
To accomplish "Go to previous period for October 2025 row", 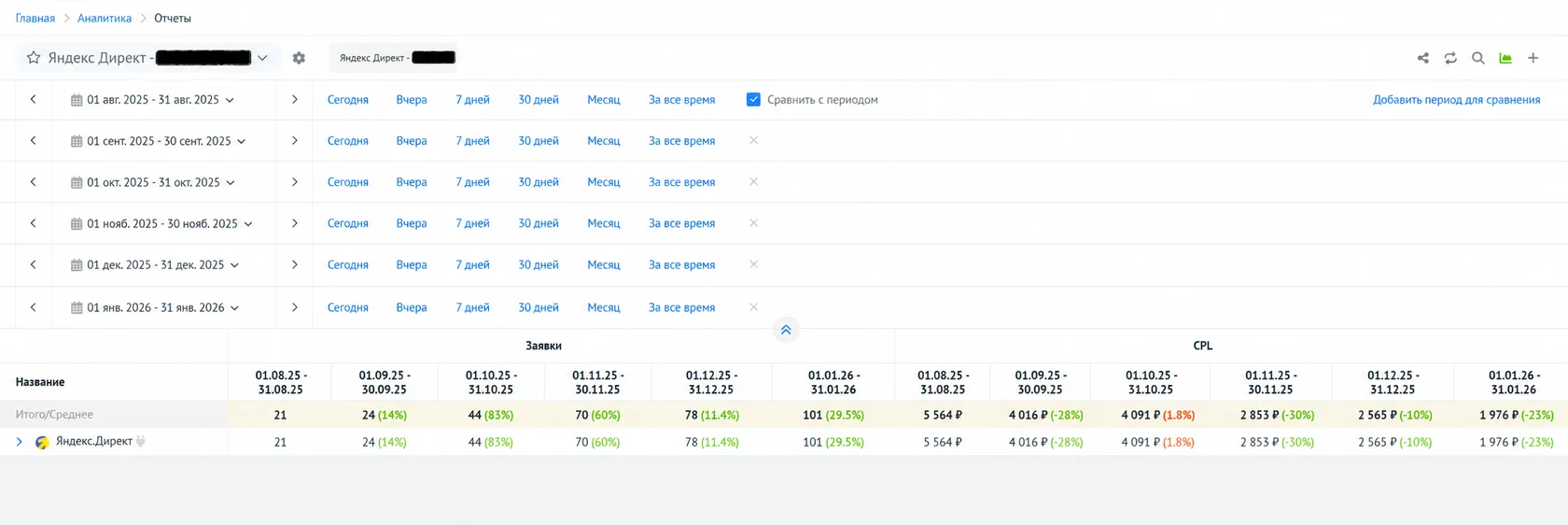I will pyautogui.click(x=34, y=181).
